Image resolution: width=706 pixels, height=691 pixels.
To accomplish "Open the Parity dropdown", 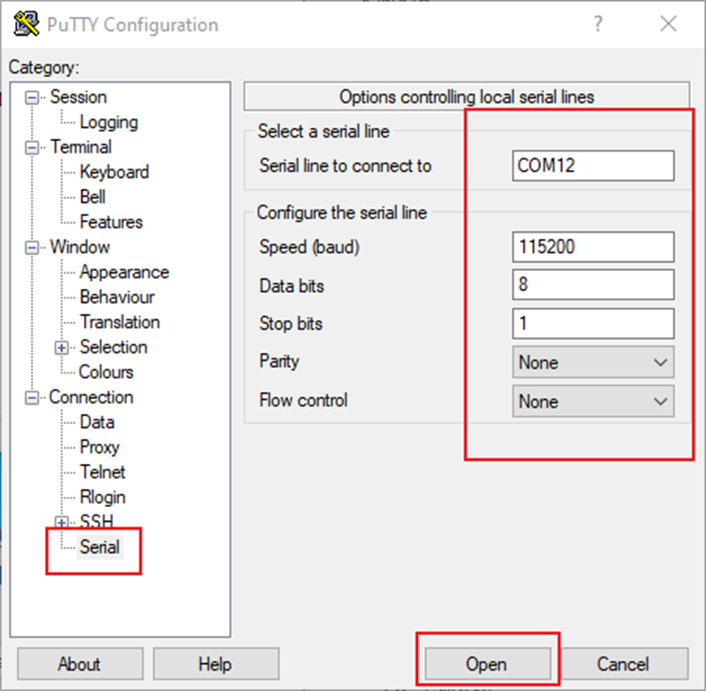I will (593, 362).
